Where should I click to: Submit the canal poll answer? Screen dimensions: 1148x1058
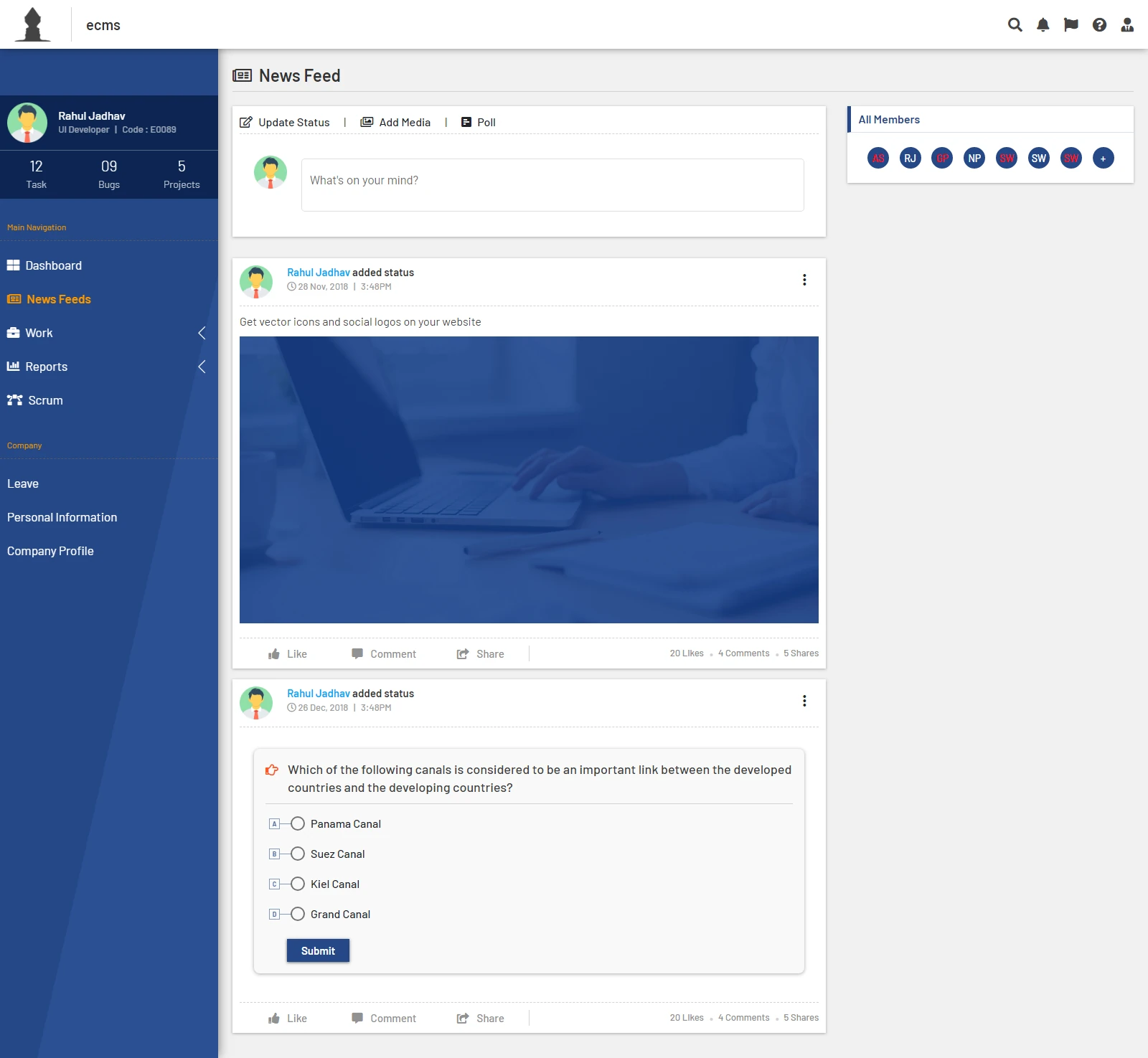coord(318,950)
